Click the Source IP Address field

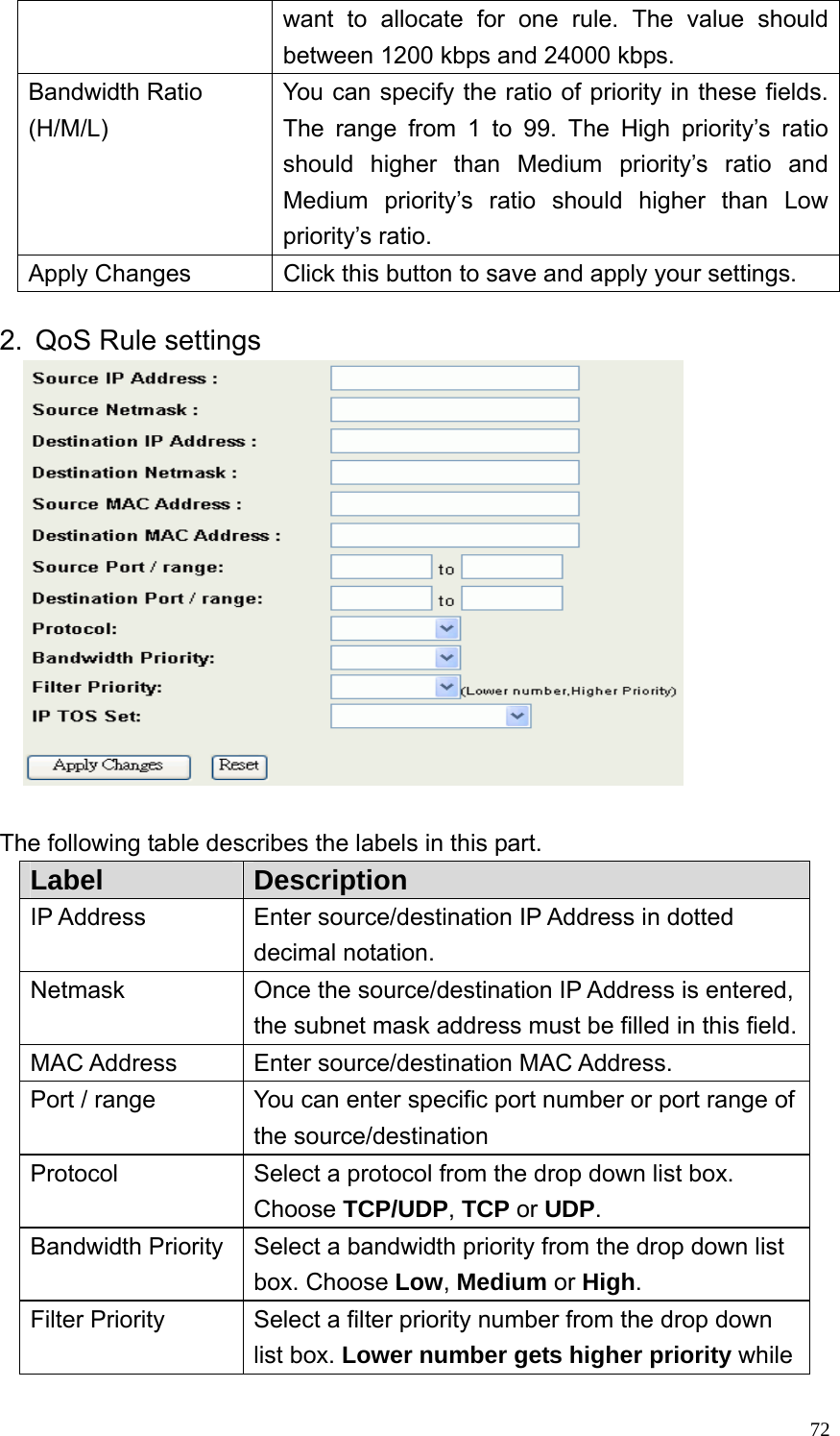pyautogui.click(x=455, y=377)
